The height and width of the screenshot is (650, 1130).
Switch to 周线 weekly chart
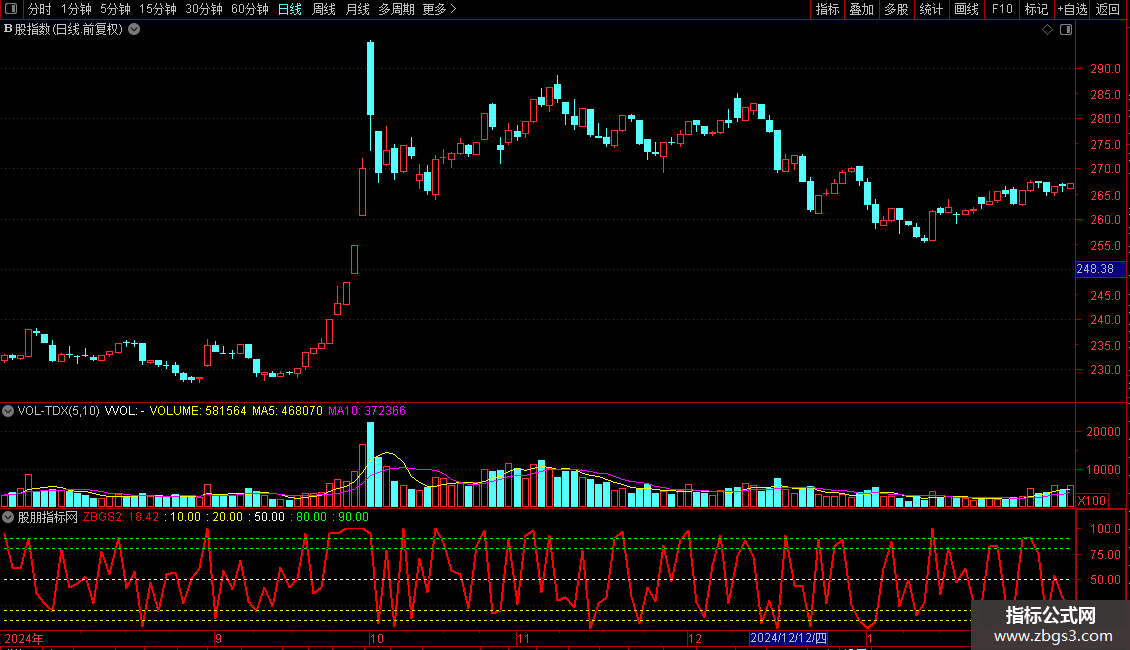(x=324, y=9)
